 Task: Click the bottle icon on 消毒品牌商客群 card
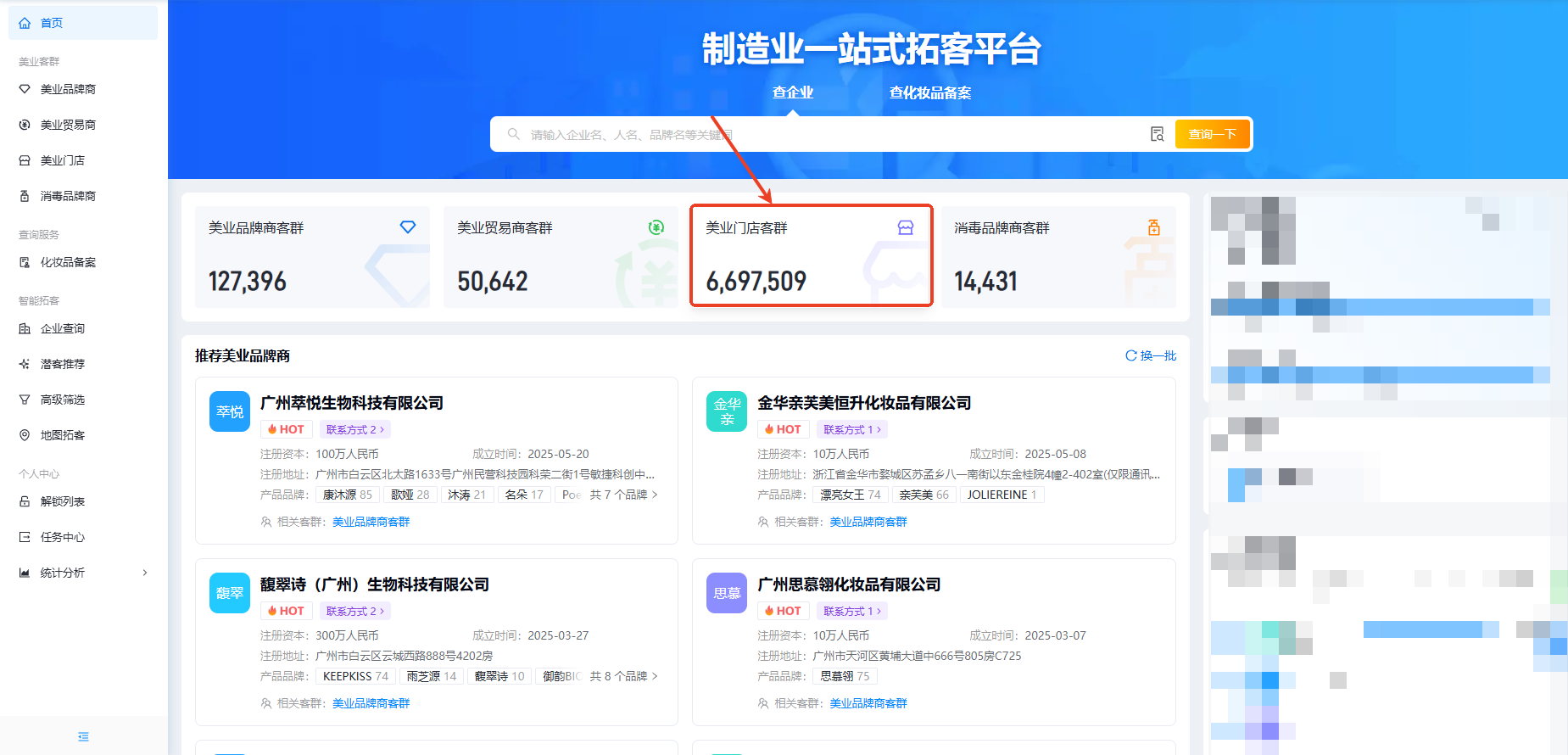pos(1153,227)
